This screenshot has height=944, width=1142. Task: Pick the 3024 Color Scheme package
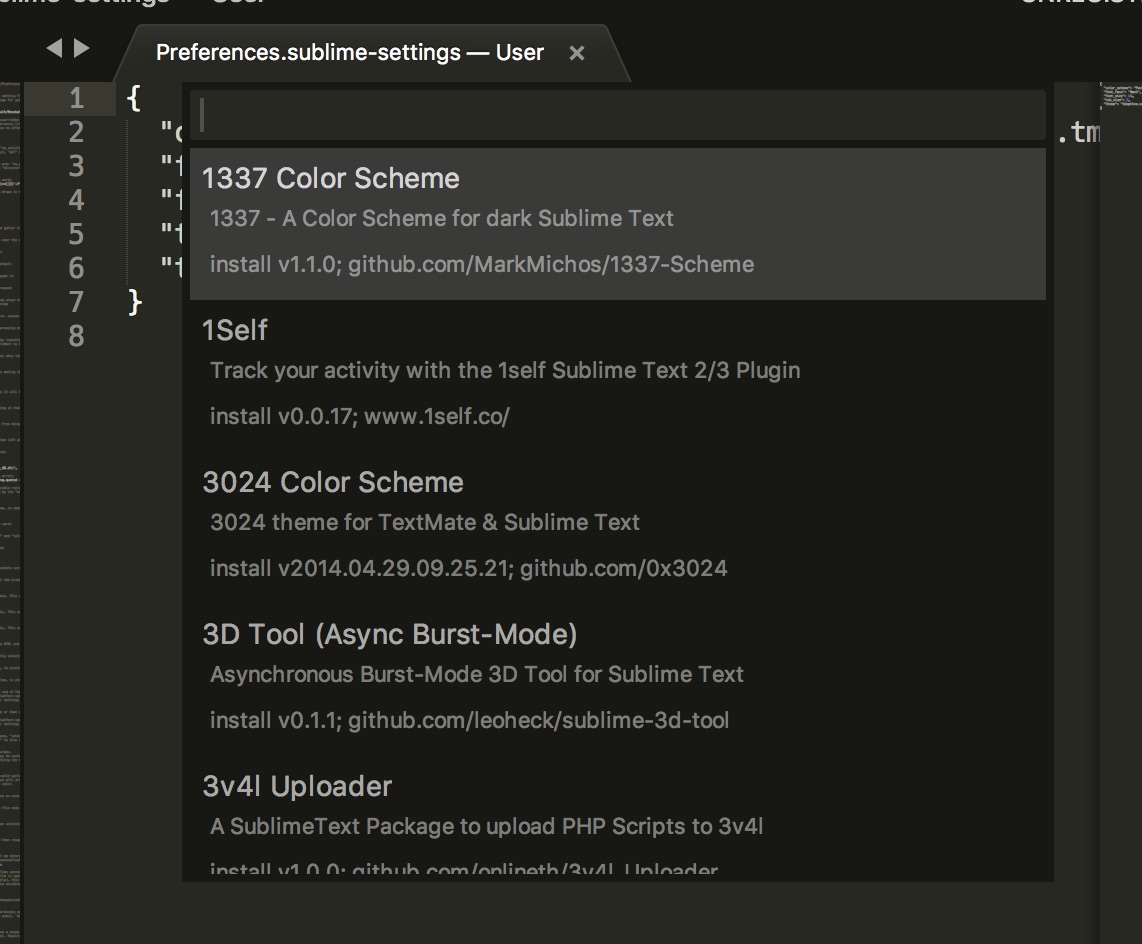(x=333, y=482)
